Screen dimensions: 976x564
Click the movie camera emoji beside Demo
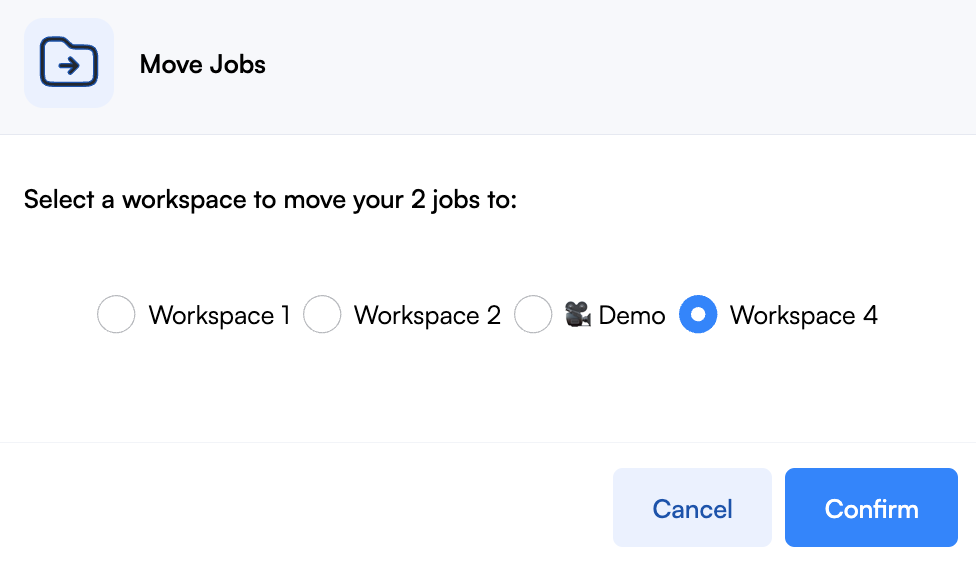(578, 314)
